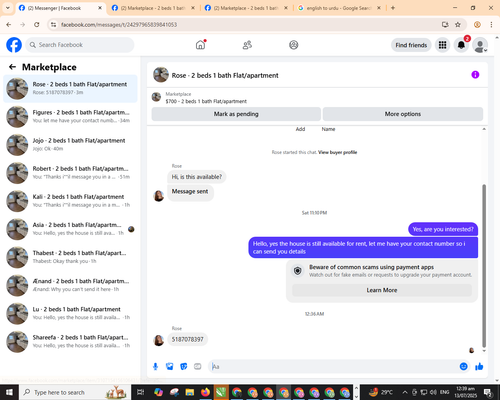
Task: Click the voice clip microphone icon
Action: coord(155,367)
